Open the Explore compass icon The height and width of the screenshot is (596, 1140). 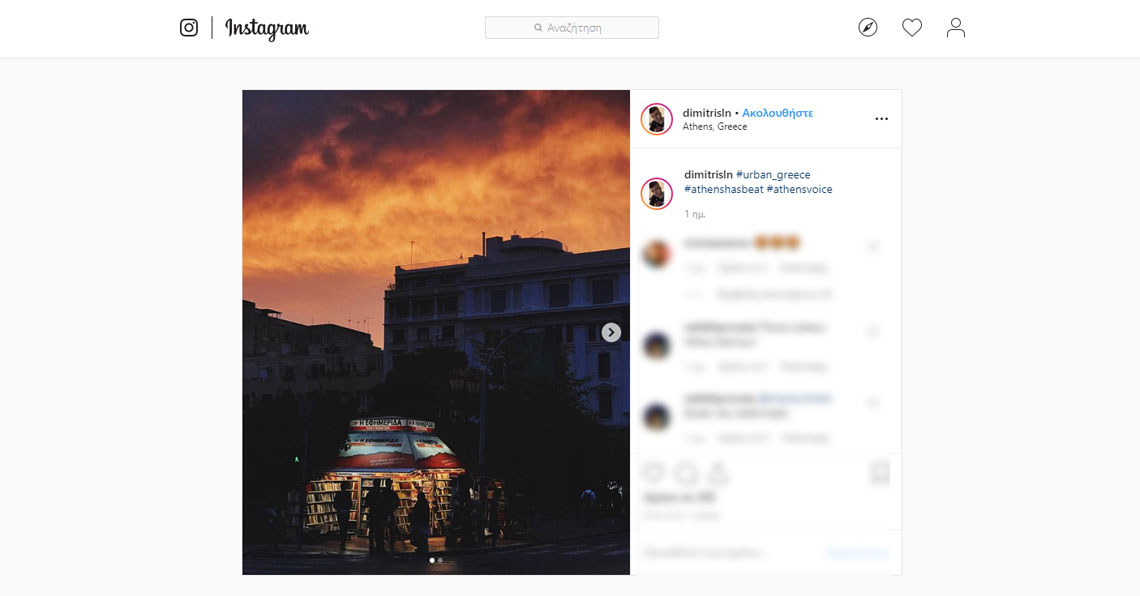pos(868,28)
